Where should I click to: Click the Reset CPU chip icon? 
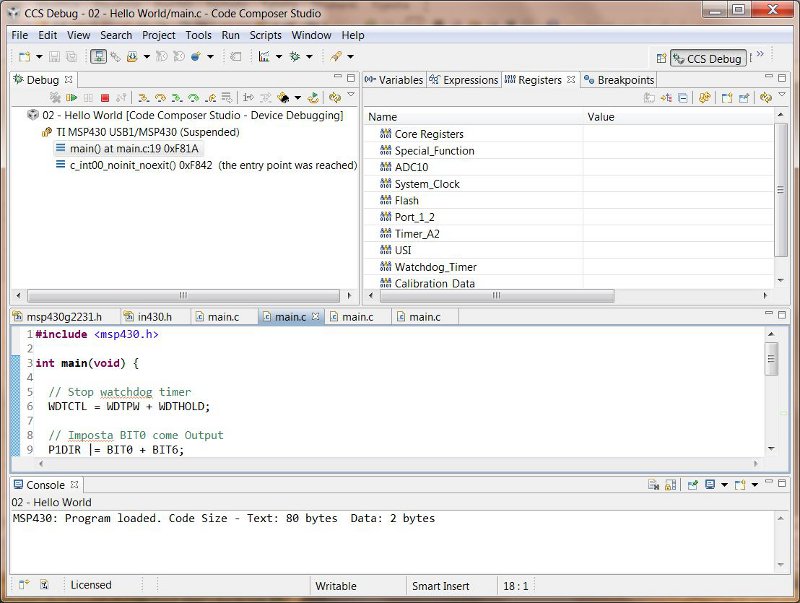pos(283,97)
